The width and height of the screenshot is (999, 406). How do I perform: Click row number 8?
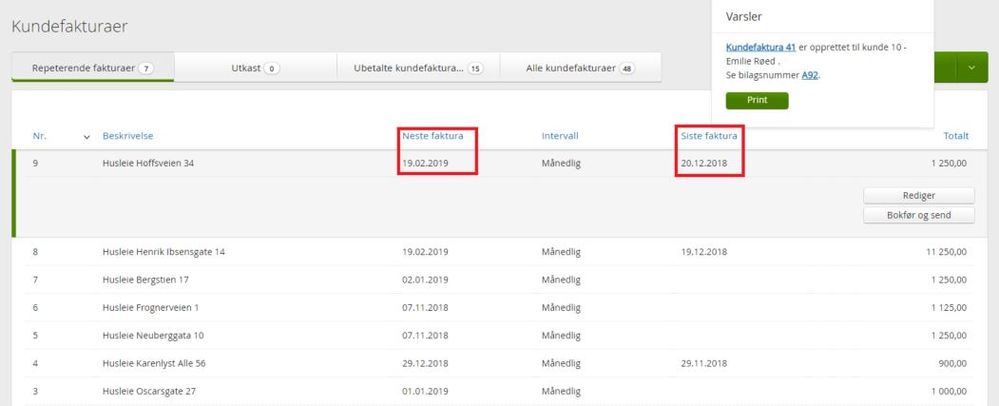[x=36, y=252]
